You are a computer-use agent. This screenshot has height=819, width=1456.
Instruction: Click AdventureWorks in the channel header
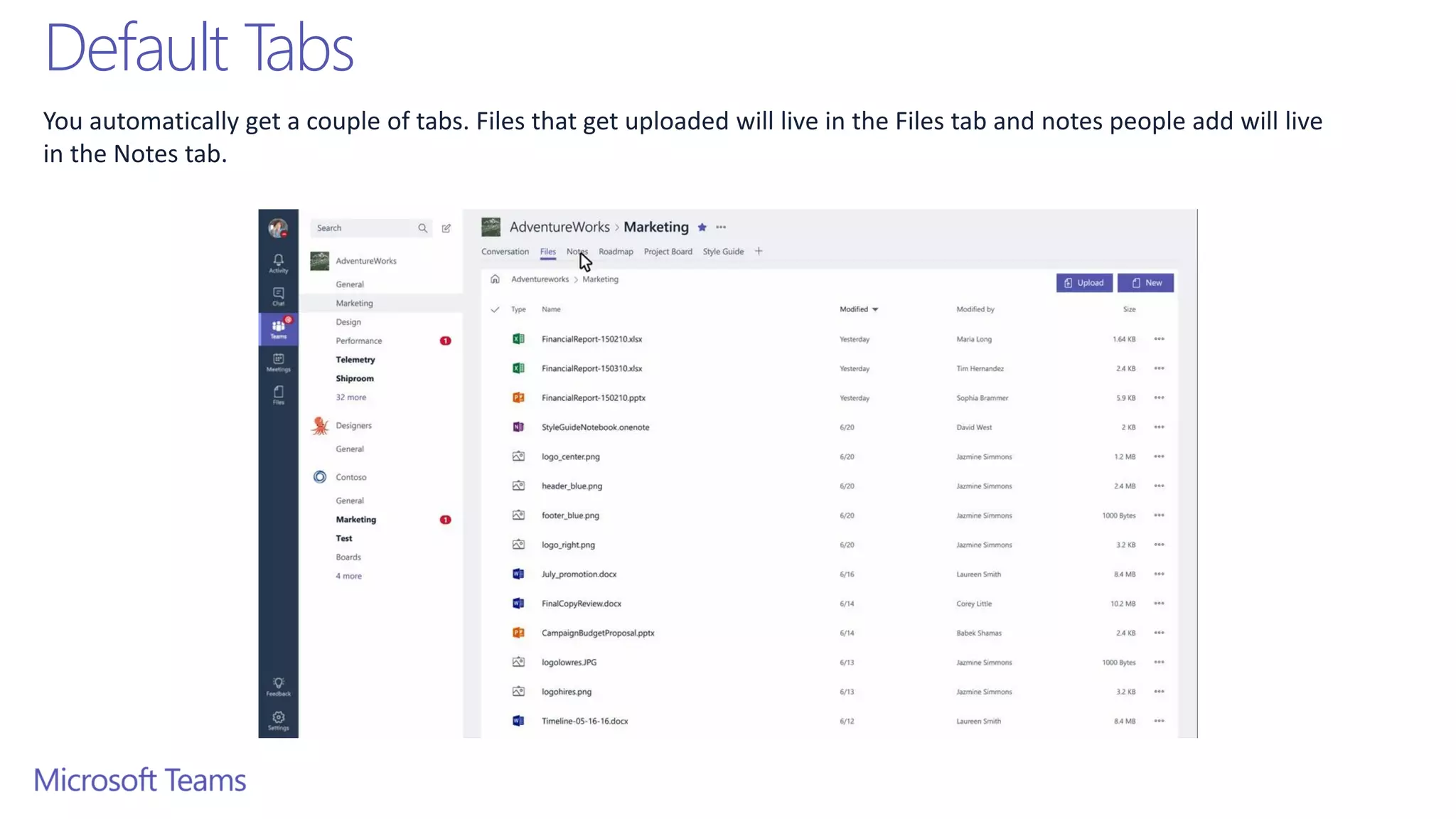tap(560, 227)
